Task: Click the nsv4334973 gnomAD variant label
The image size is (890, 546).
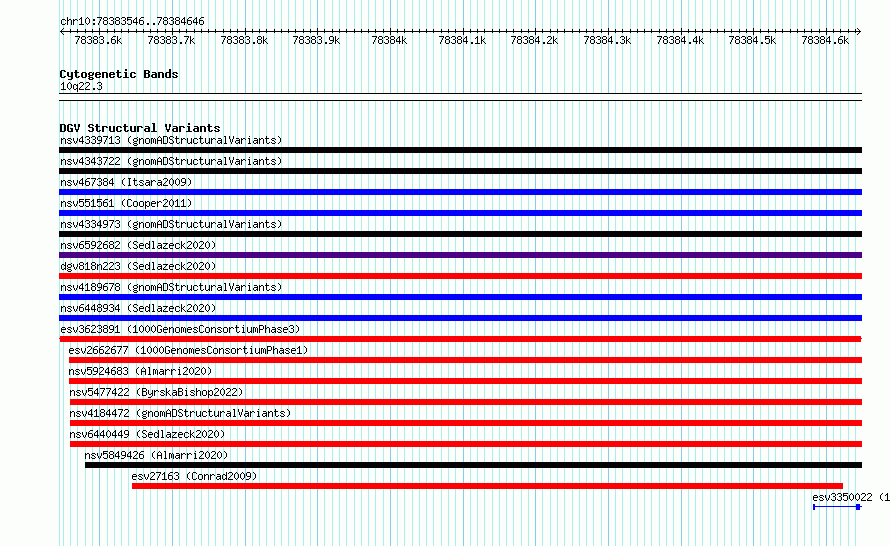Action: coord(171,224)
